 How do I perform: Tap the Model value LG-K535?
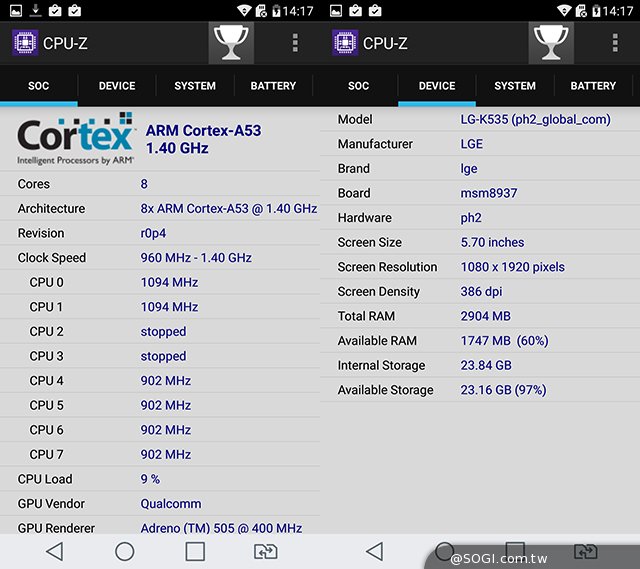pos(536,119)
